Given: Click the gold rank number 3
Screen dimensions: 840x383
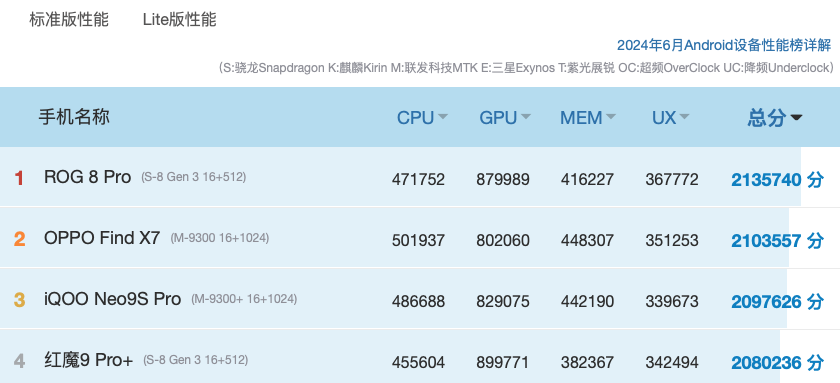Looking at the screenshot, I should [19, 300].
